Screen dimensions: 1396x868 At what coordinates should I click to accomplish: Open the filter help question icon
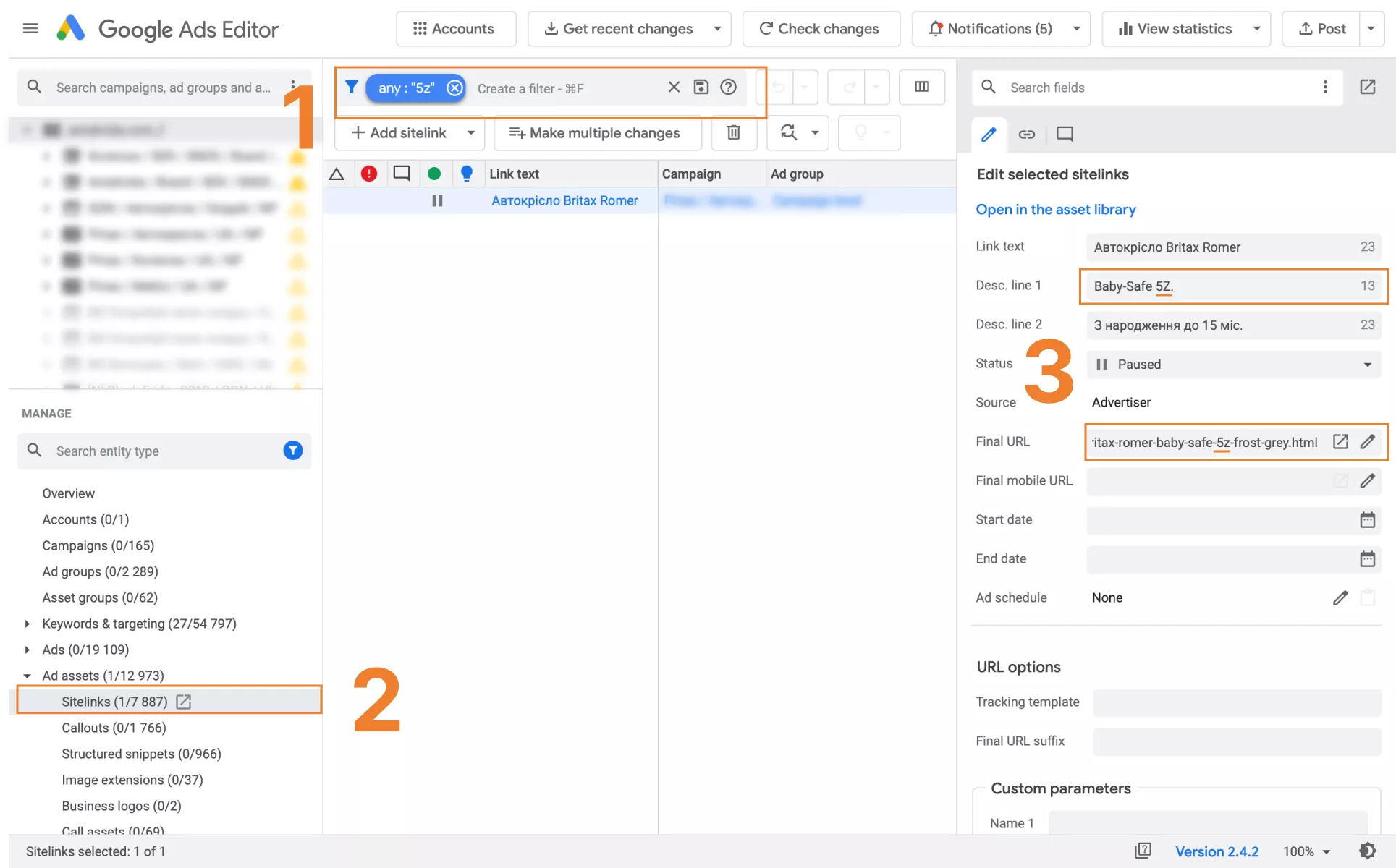(x=728, y=87)
